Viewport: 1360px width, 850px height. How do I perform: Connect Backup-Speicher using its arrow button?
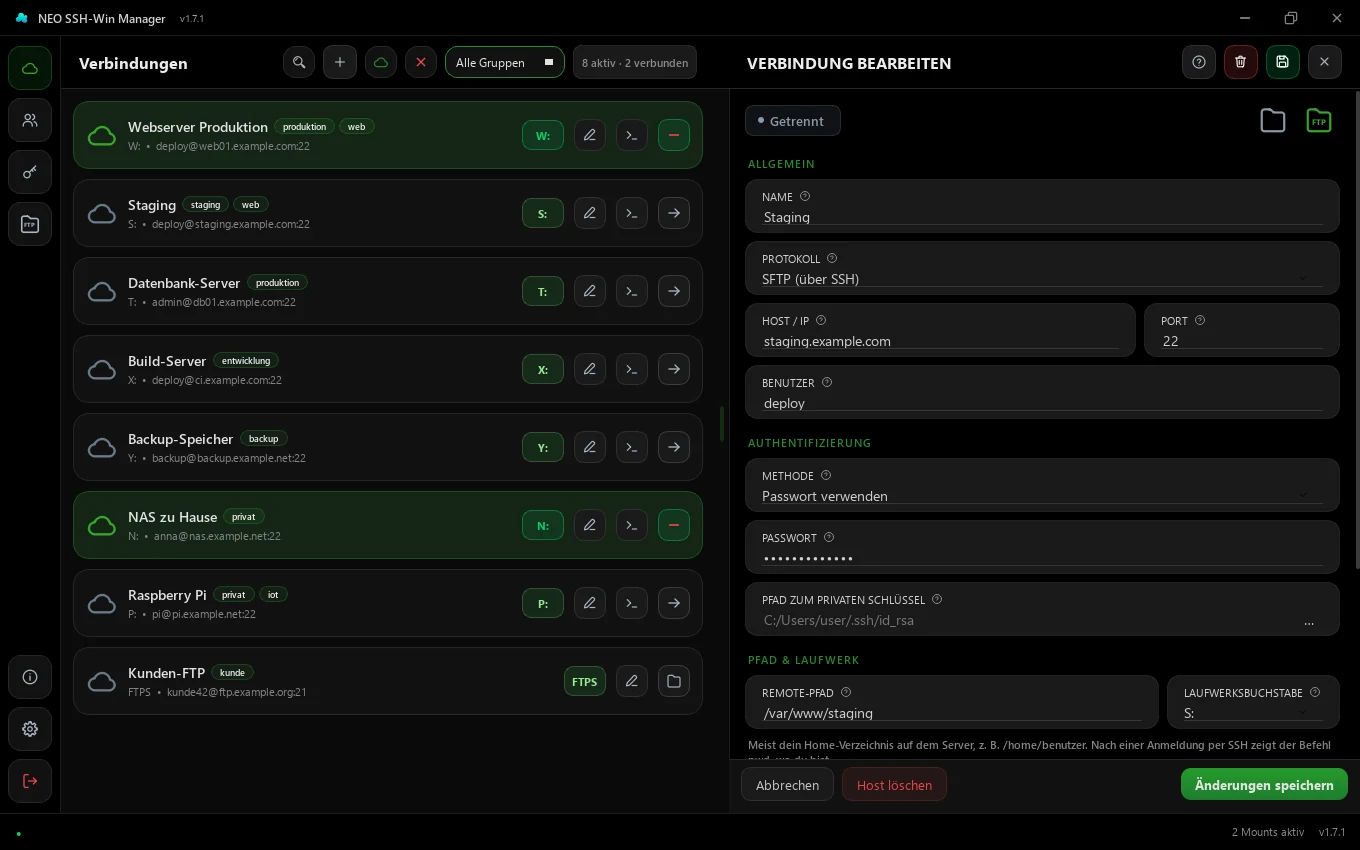coord(674,447)
